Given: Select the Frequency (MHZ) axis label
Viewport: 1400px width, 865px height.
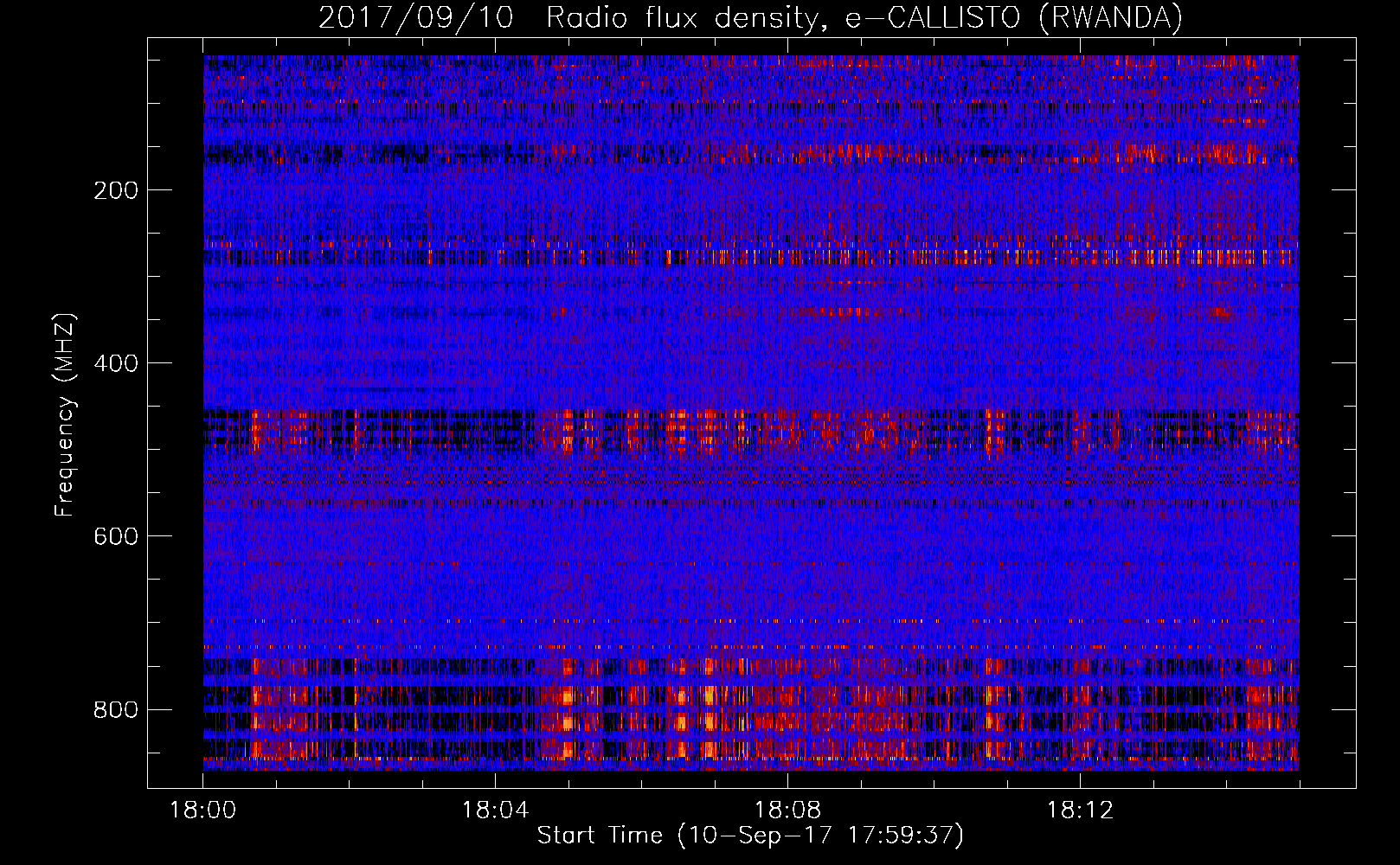Looking at the screenshot, I should (x=65, y=414).
